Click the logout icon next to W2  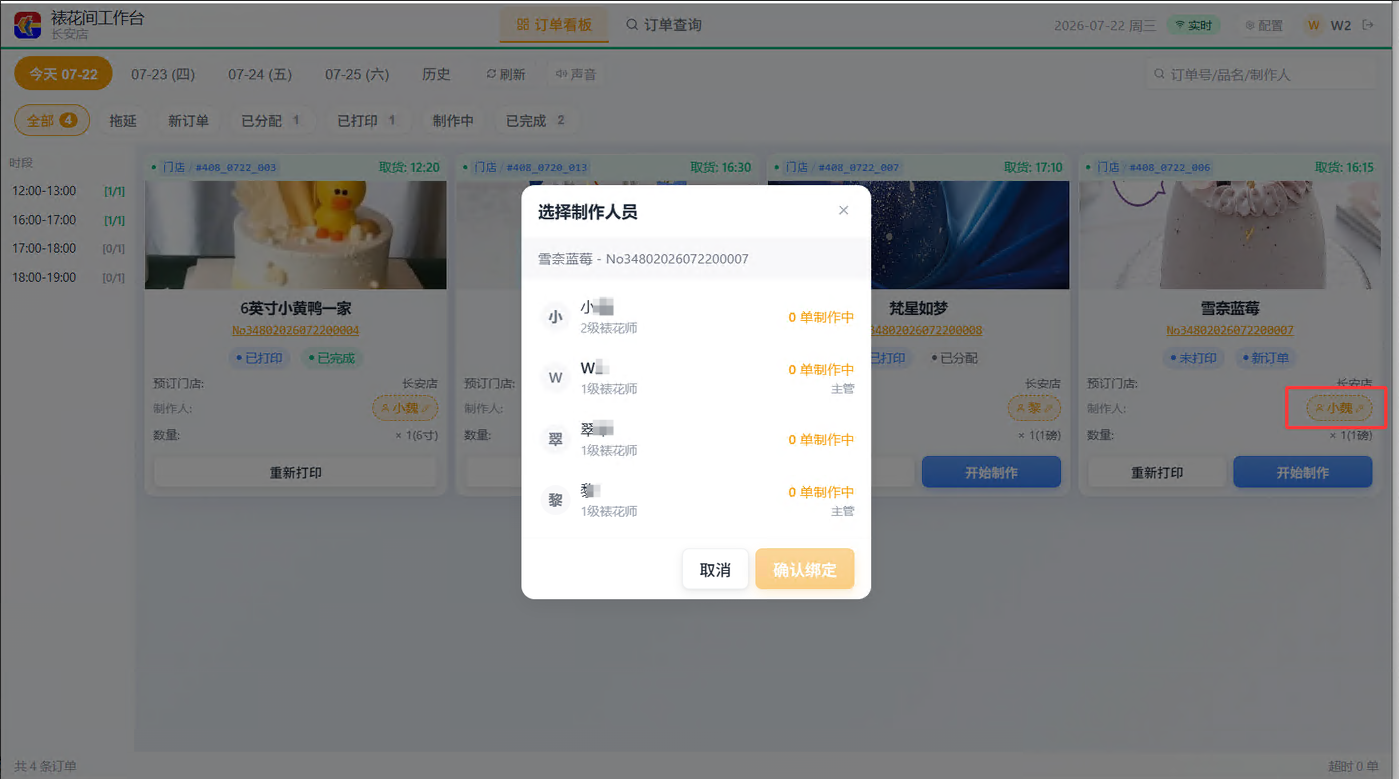click(1367, 25)
